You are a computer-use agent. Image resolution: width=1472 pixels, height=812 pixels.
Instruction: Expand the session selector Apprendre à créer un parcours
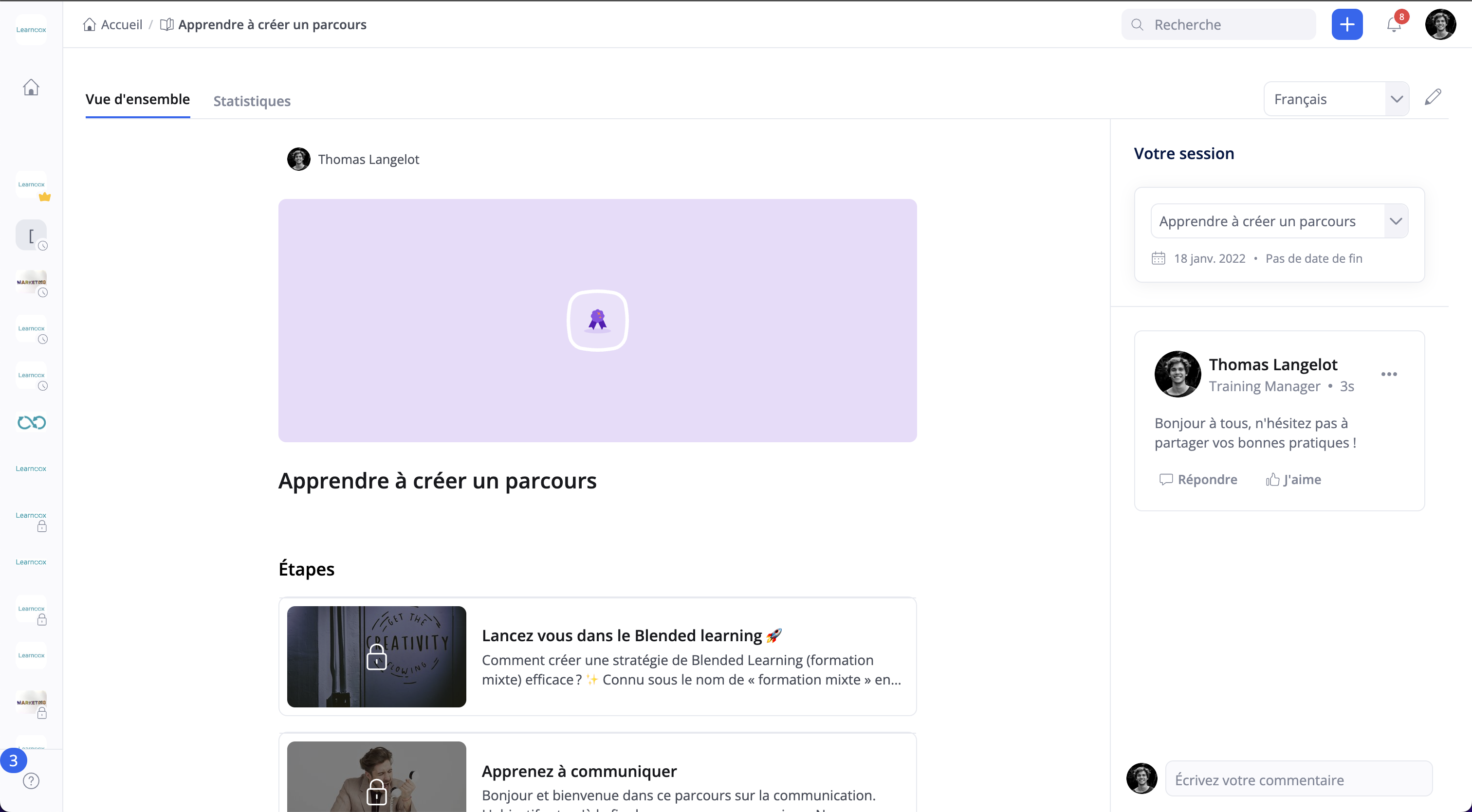(1279, 221)
